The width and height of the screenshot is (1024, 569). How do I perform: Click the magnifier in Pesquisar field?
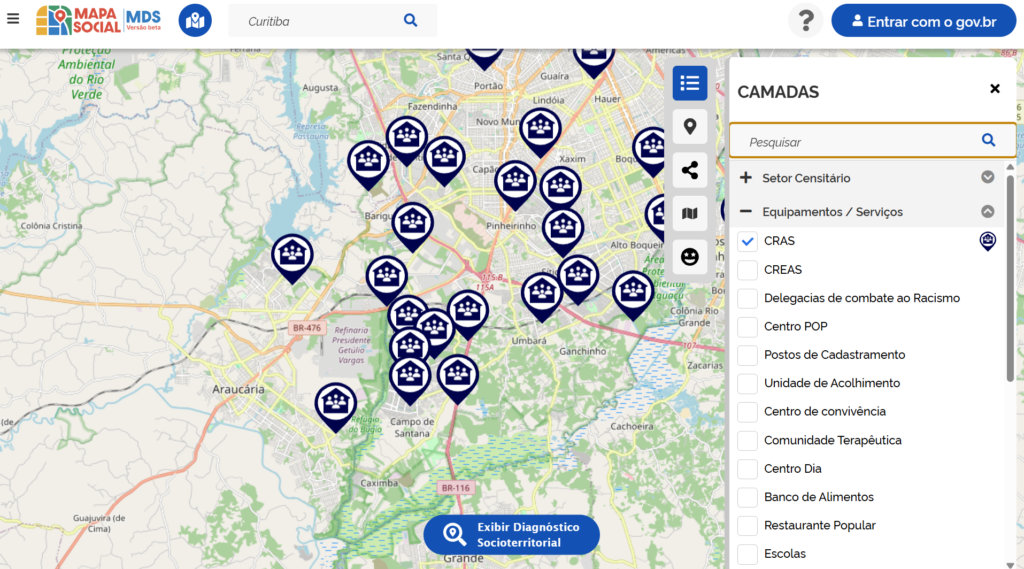(988, 140)
